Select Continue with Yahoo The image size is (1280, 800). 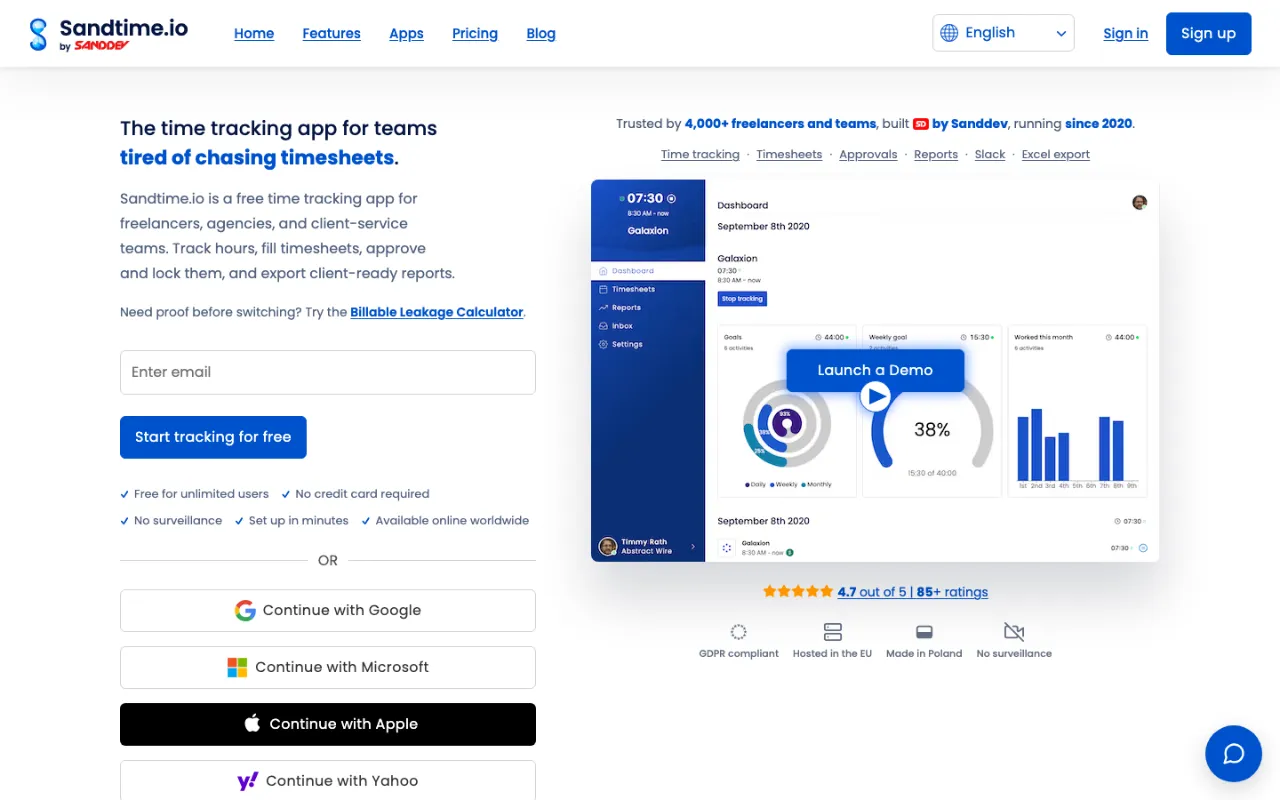tap(328, 780)
